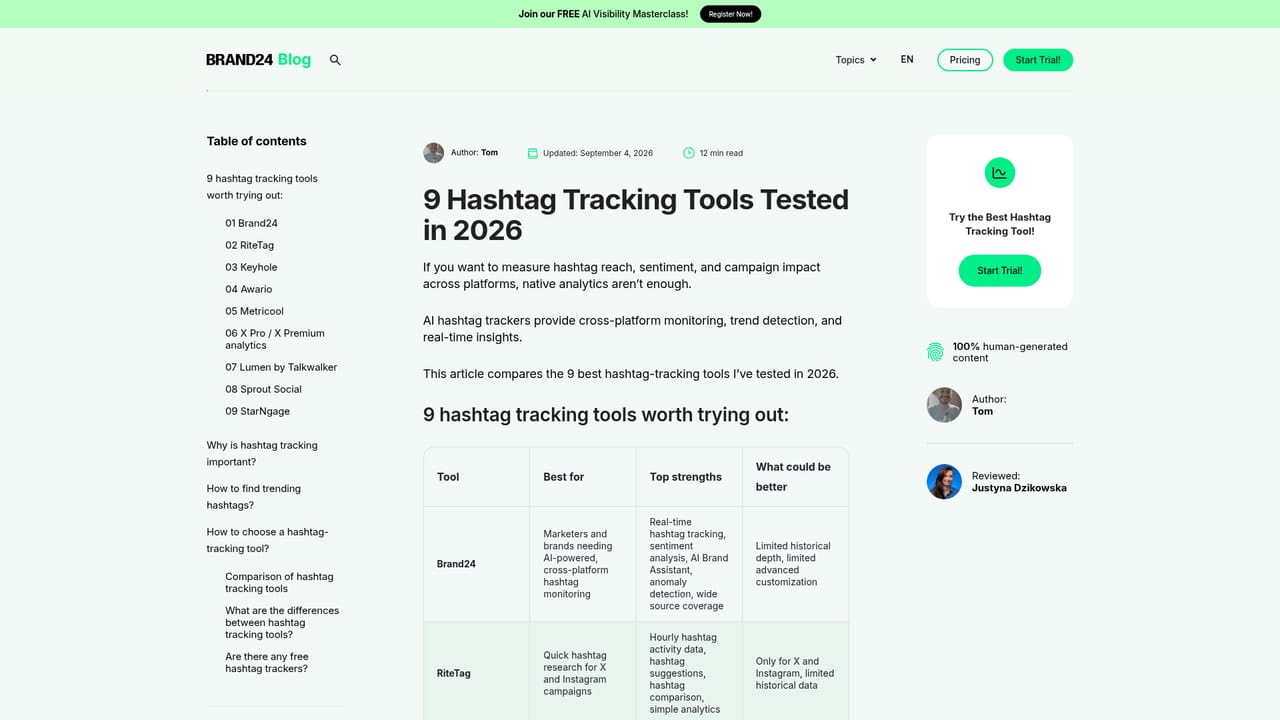Click the calendar icon beside Updated date
The width and height of the screenshot is (1280, 720).
533,153
